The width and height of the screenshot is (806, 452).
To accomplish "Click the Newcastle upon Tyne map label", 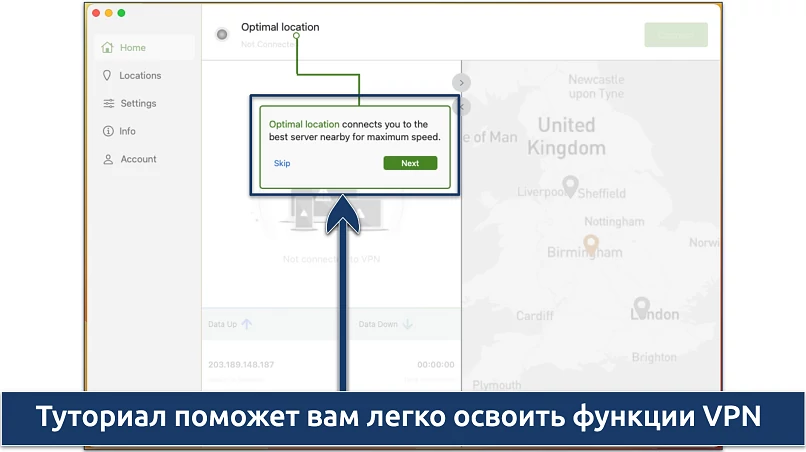I will 596,86.
